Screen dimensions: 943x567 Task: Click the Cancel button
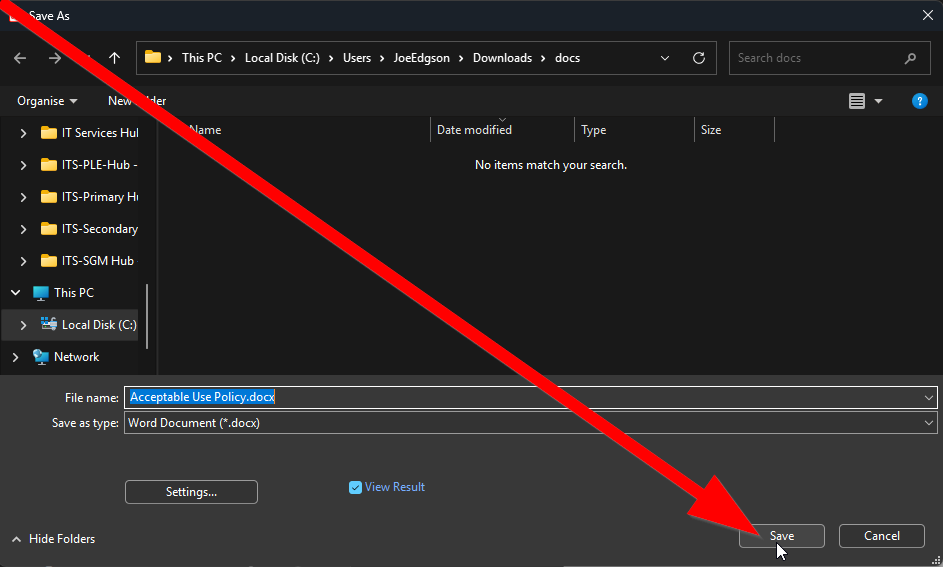[881, 536]
